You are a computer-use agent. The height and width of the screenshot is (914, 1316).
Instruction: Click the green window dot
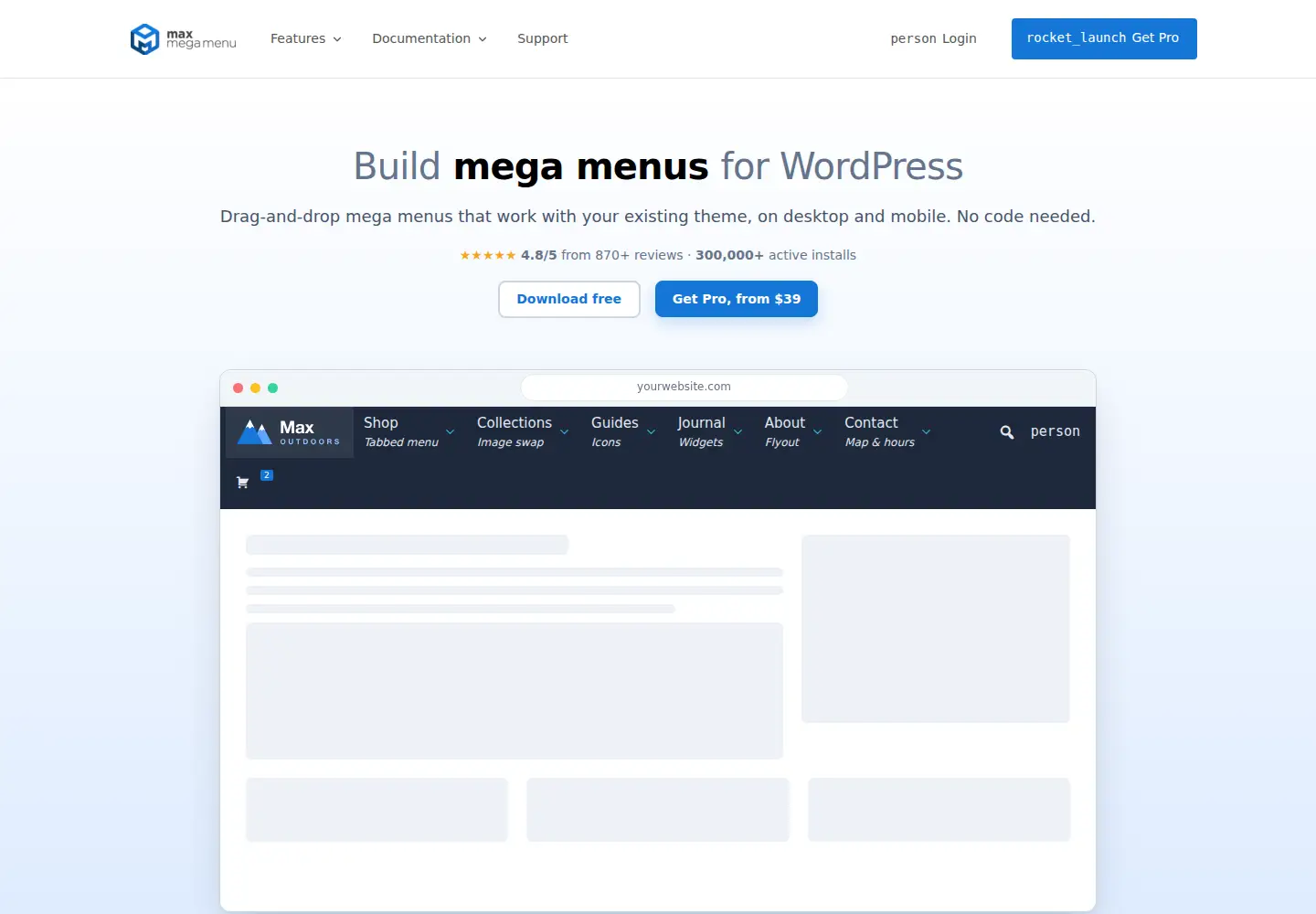272,388
